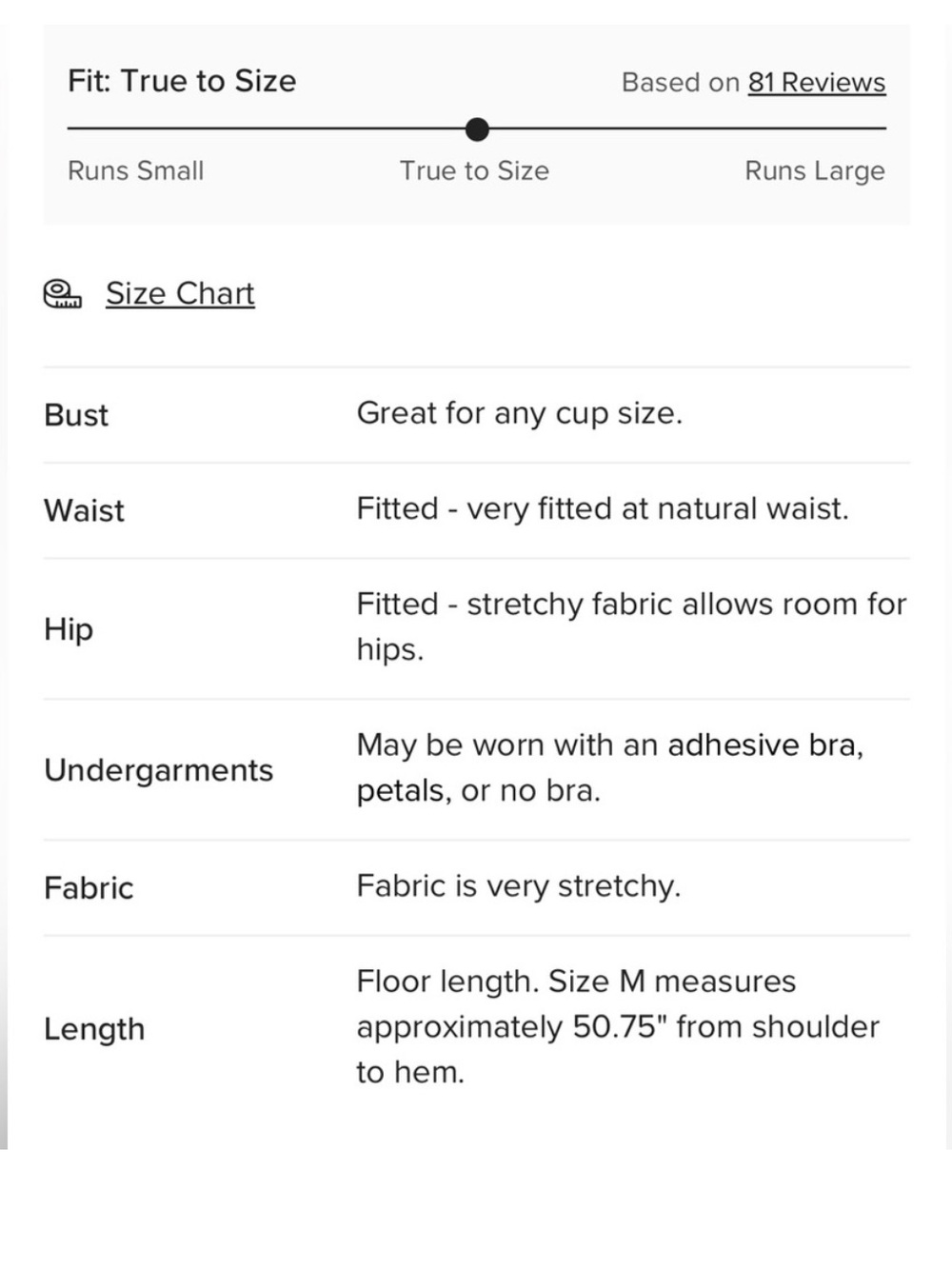Viewport: 952px width, 1269px height.
Task: Click the Undergarments row label
Action: [159, 770]
